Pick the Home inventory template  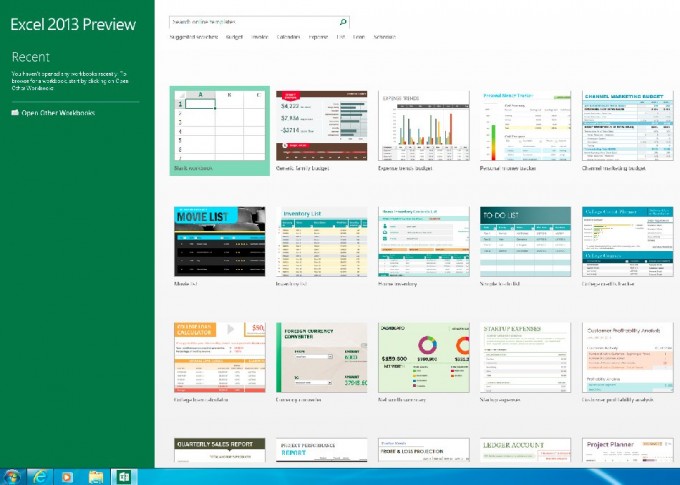424,246
